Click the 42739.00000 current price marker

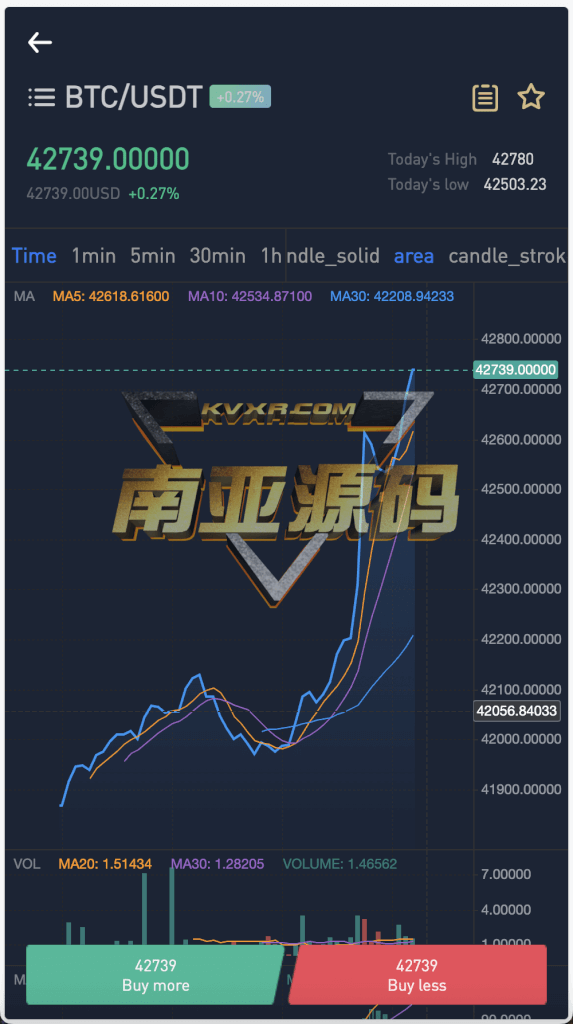516,370
